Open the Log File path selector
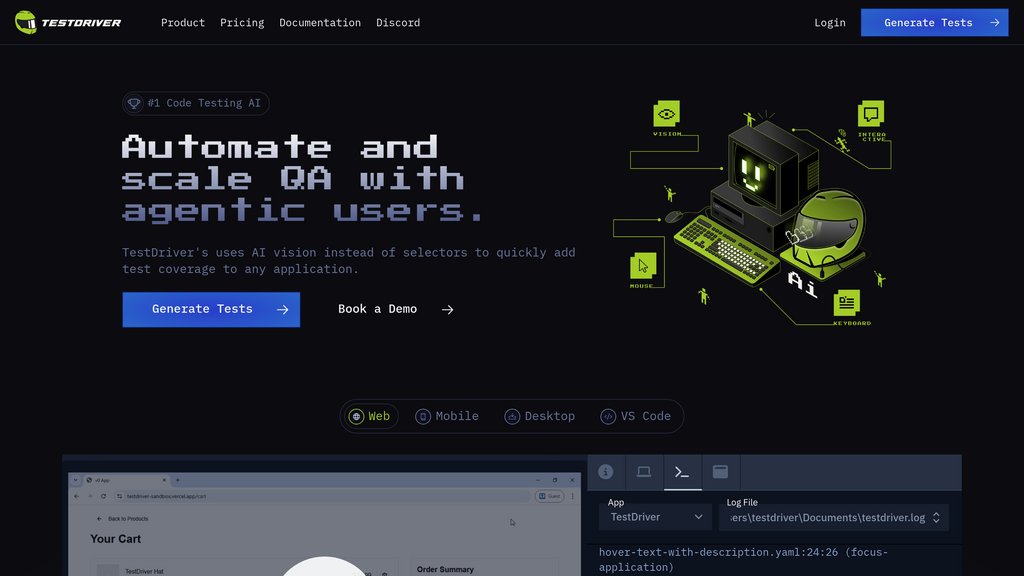The image size is (1024, 576). tap(833, 517)
